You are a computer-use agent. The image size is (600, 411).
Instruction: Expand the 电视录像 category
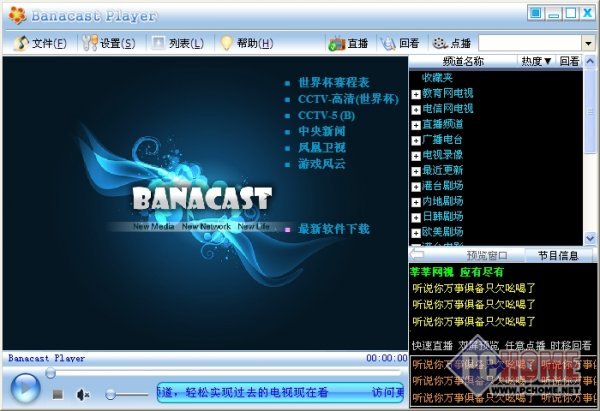point(416,156)
